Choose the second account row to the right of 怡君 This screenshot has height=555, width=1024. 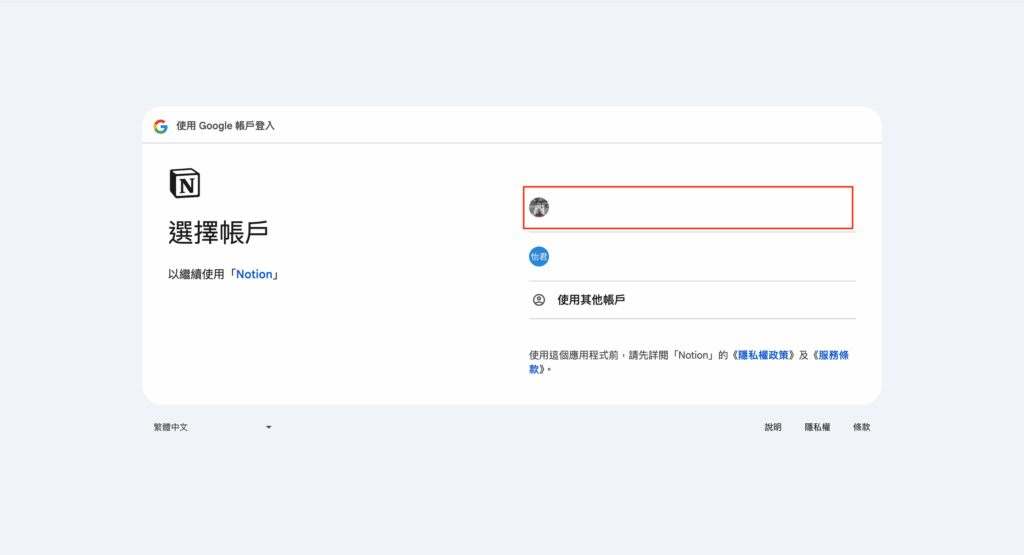tap(700, 257)
